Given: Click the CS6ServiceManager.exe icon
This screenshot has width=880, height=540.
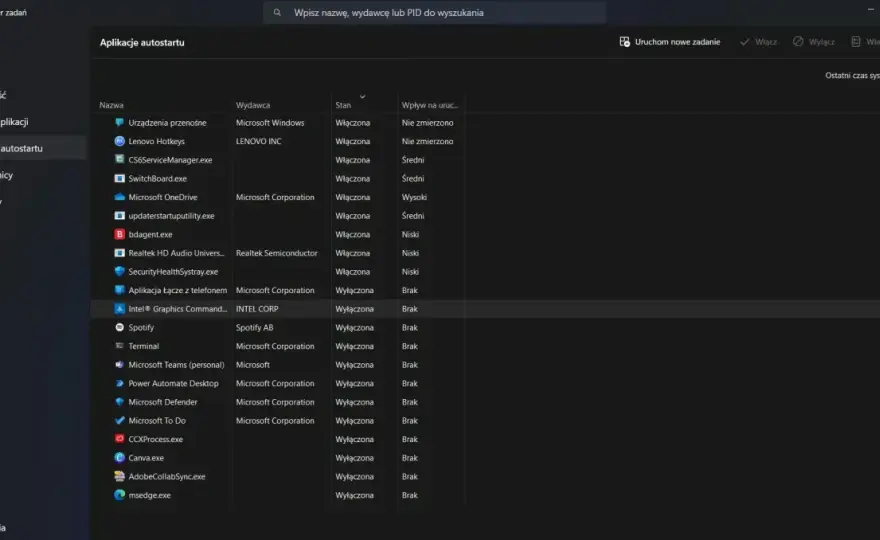Looking at the screenshot, I should point(120,159).
